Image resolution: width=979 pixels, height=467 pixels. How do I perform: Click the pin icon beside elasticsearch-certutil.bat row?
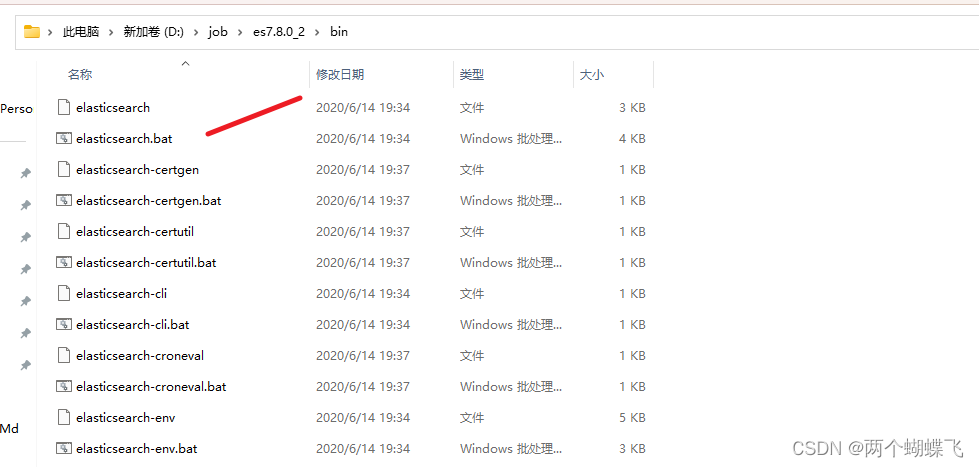[x=25, y=269]
